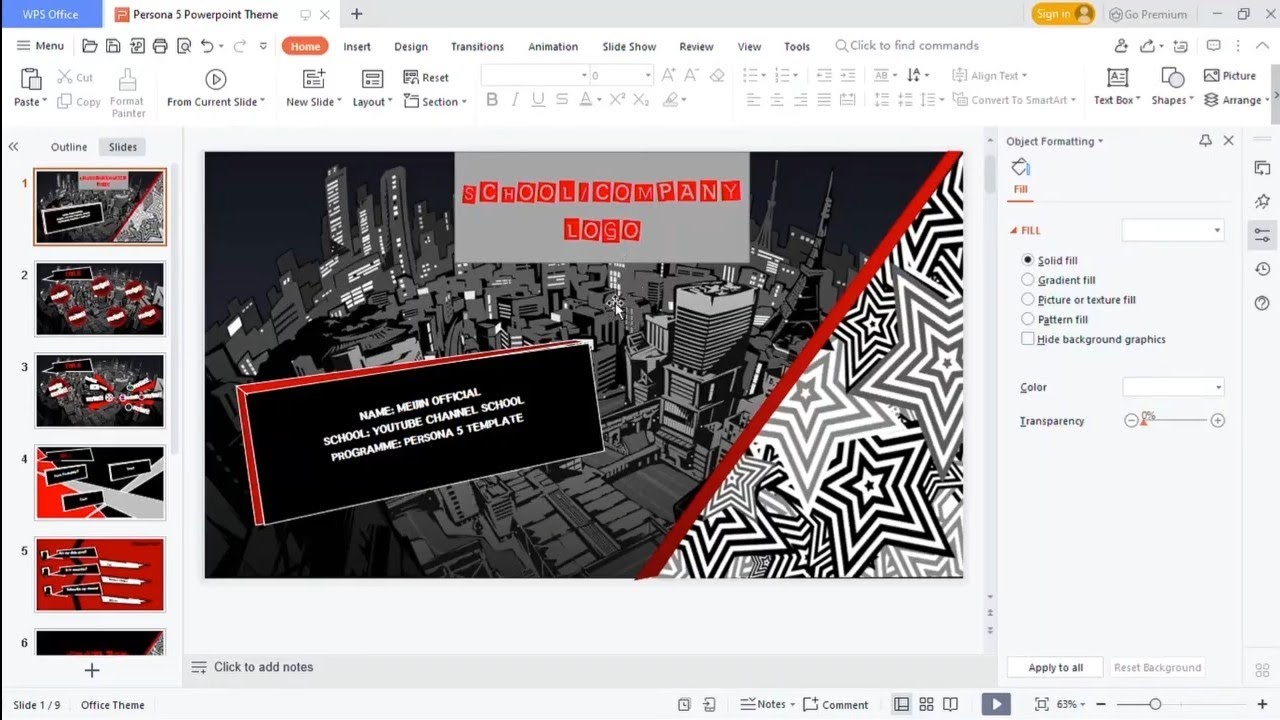1280x720 pixels.
Task: Open the Arrange dropdown
Action: tap(1236, 100)
